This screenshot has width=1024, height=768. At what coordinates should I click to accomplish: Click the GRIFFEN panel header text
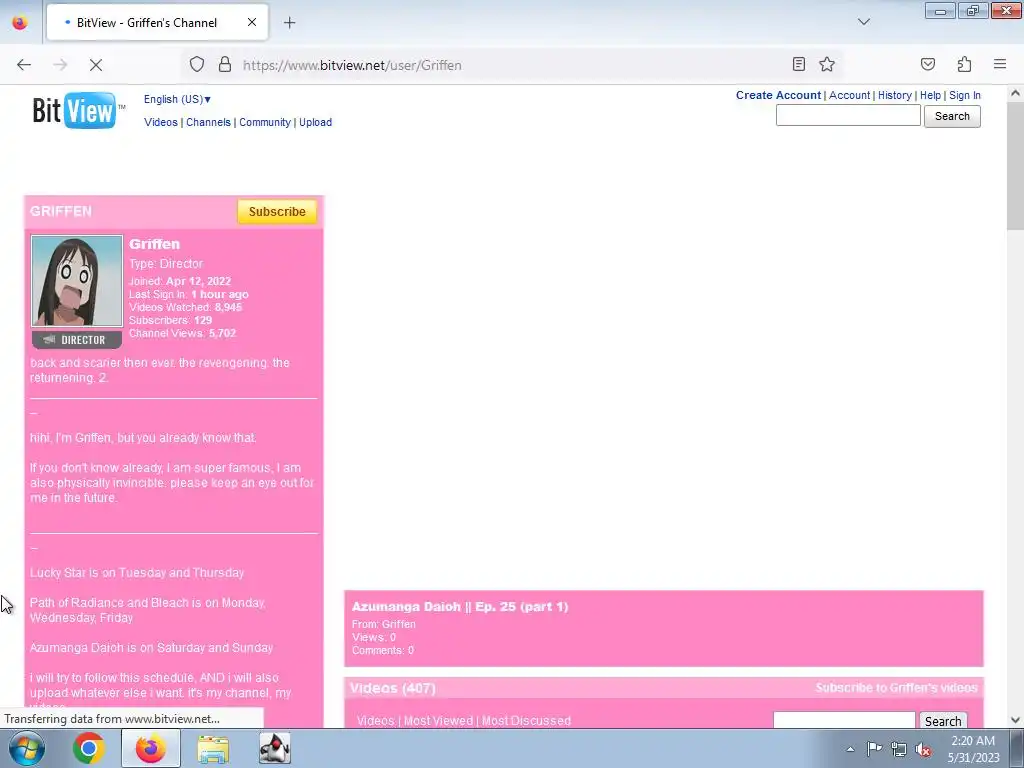click(x=61, y=211)
